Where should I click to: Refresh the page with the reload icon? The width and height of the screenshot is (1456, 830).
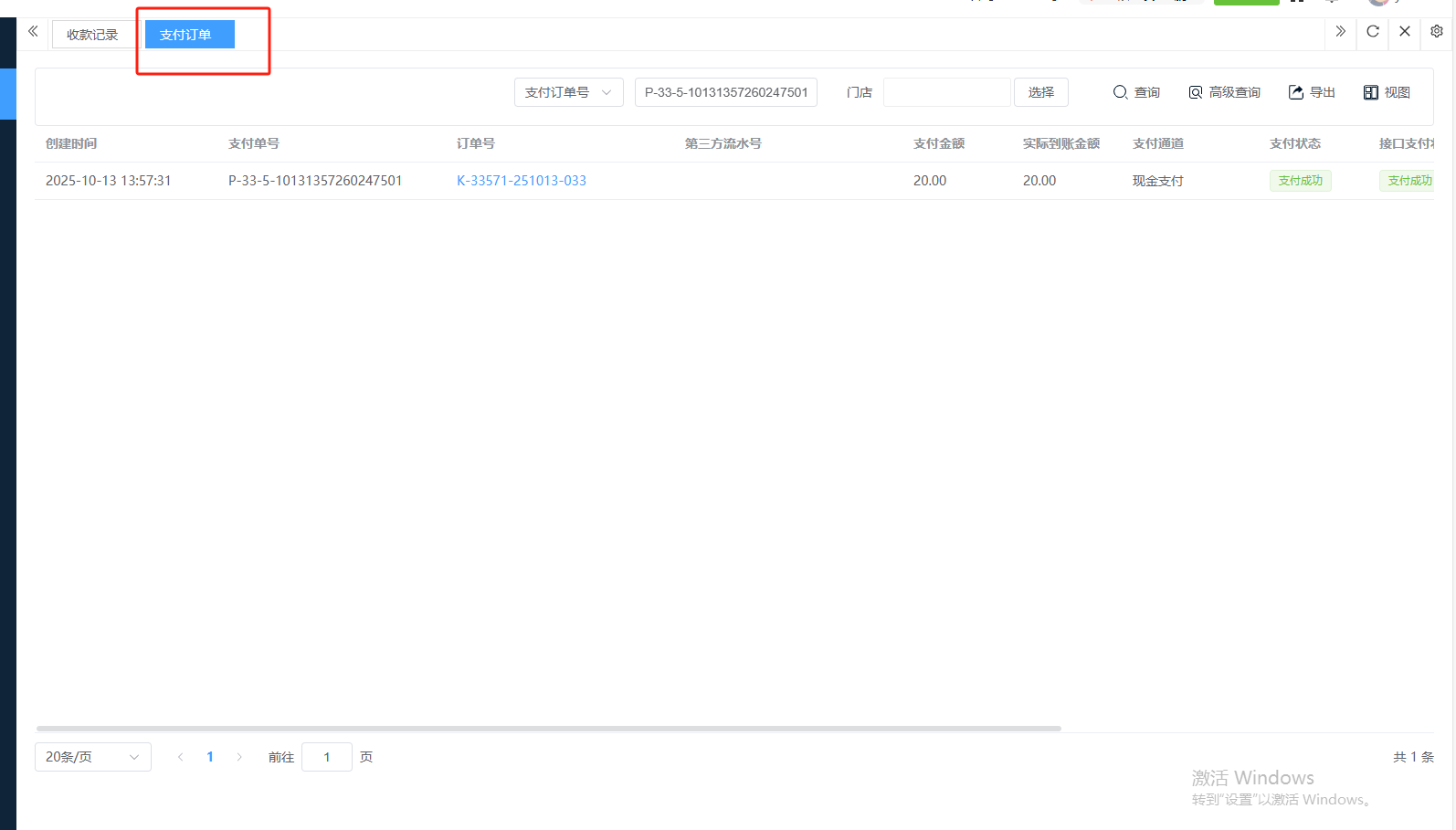coord(1372,32)
